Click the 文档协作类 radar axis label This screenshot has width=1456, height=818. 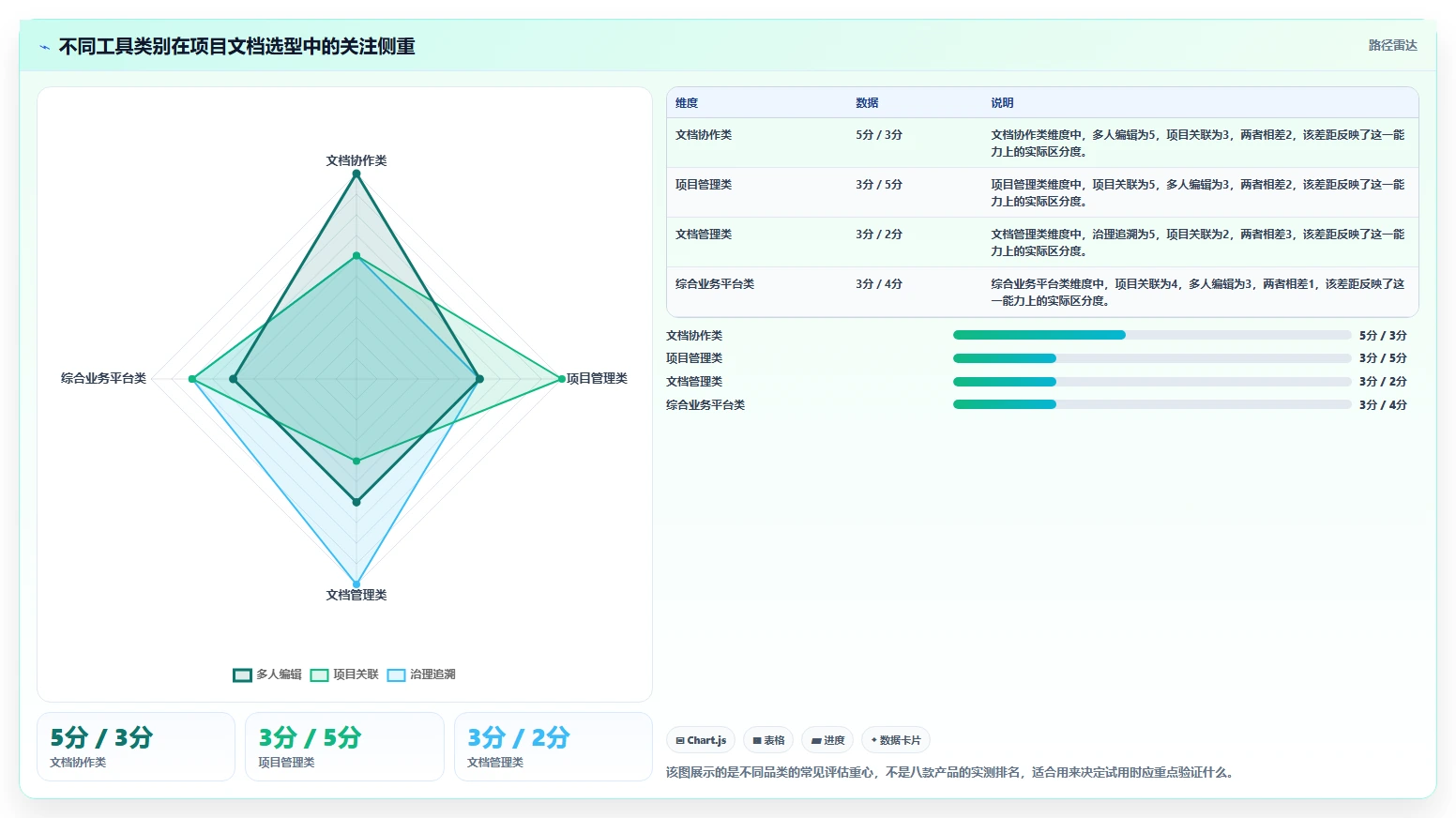(x=356, y=160)
